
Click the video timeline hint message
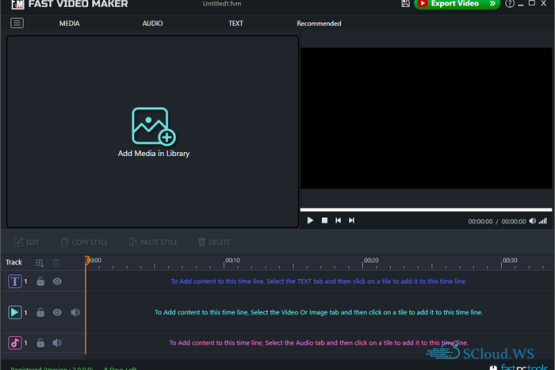pos(319,312)
